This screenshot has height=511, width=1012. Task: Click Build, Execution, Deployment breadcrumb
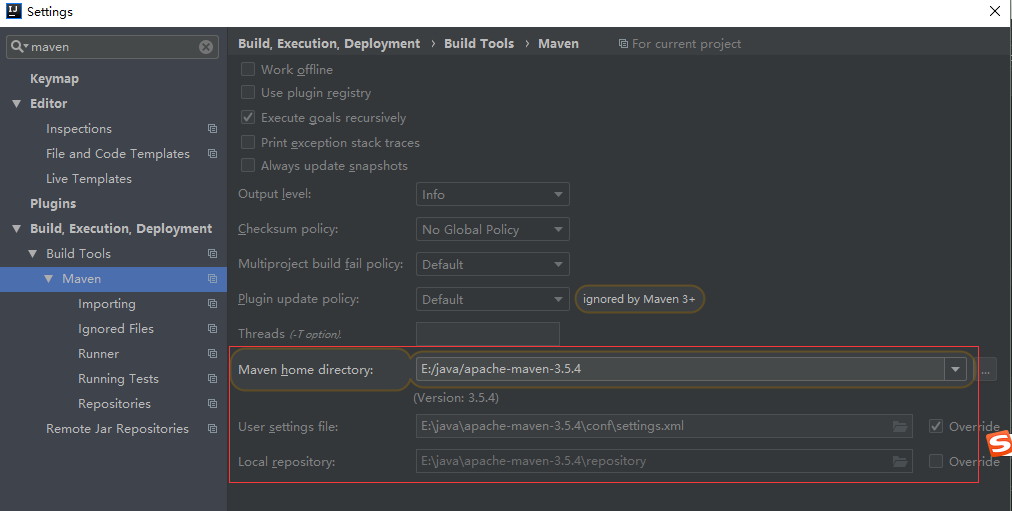click(x=329, y=43)
